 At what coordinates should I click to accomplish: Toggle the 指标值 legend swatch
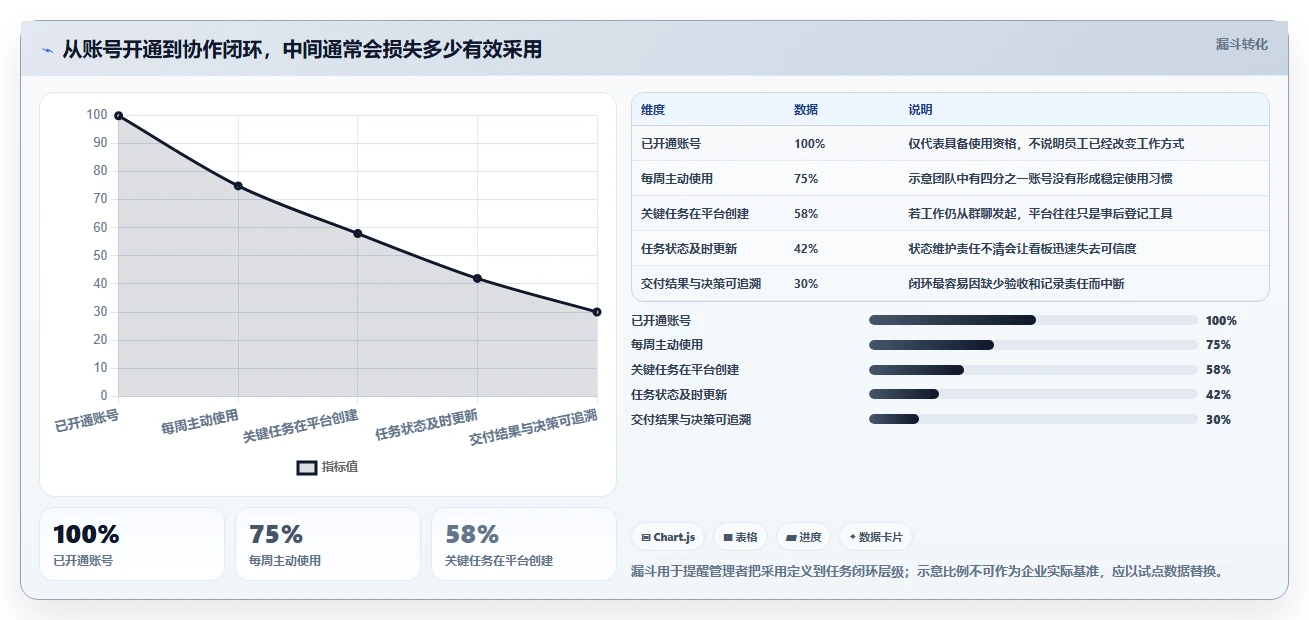pyautogui.click(x=307, y=467)
